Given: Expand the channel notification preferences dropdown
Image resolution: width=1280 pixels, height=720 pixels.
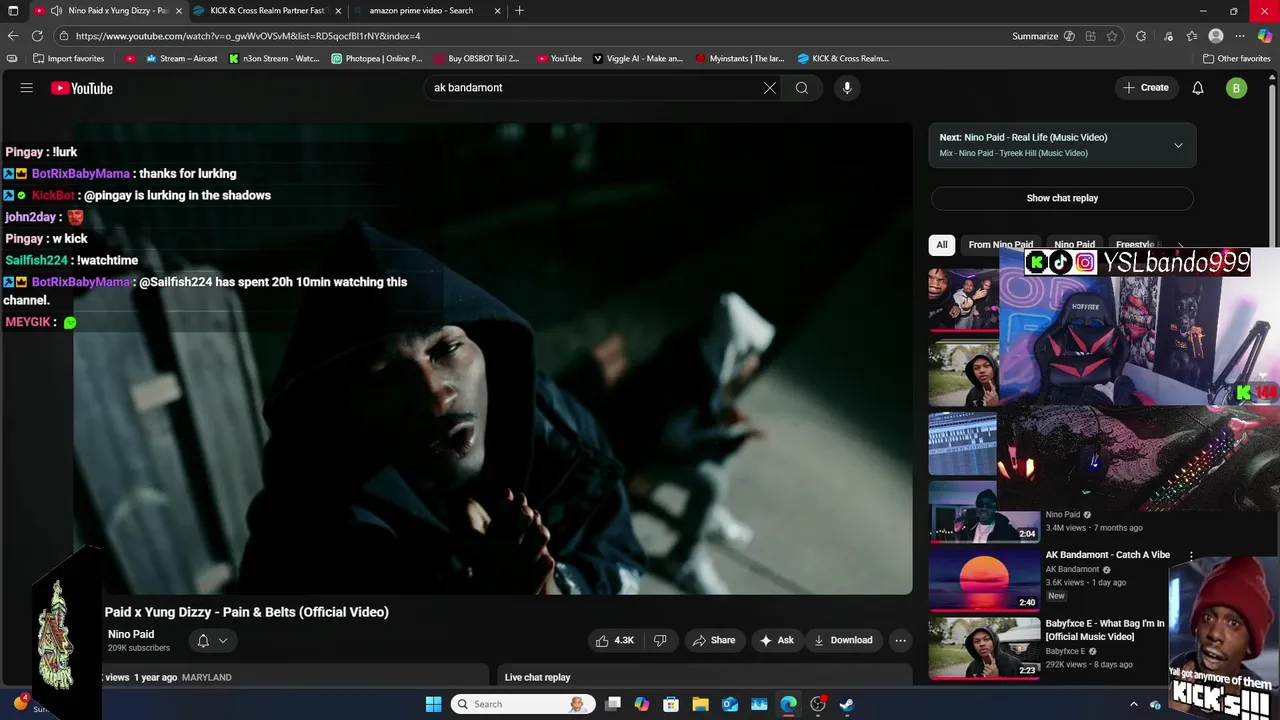Looking at the screenshot, I should (223, 640).
